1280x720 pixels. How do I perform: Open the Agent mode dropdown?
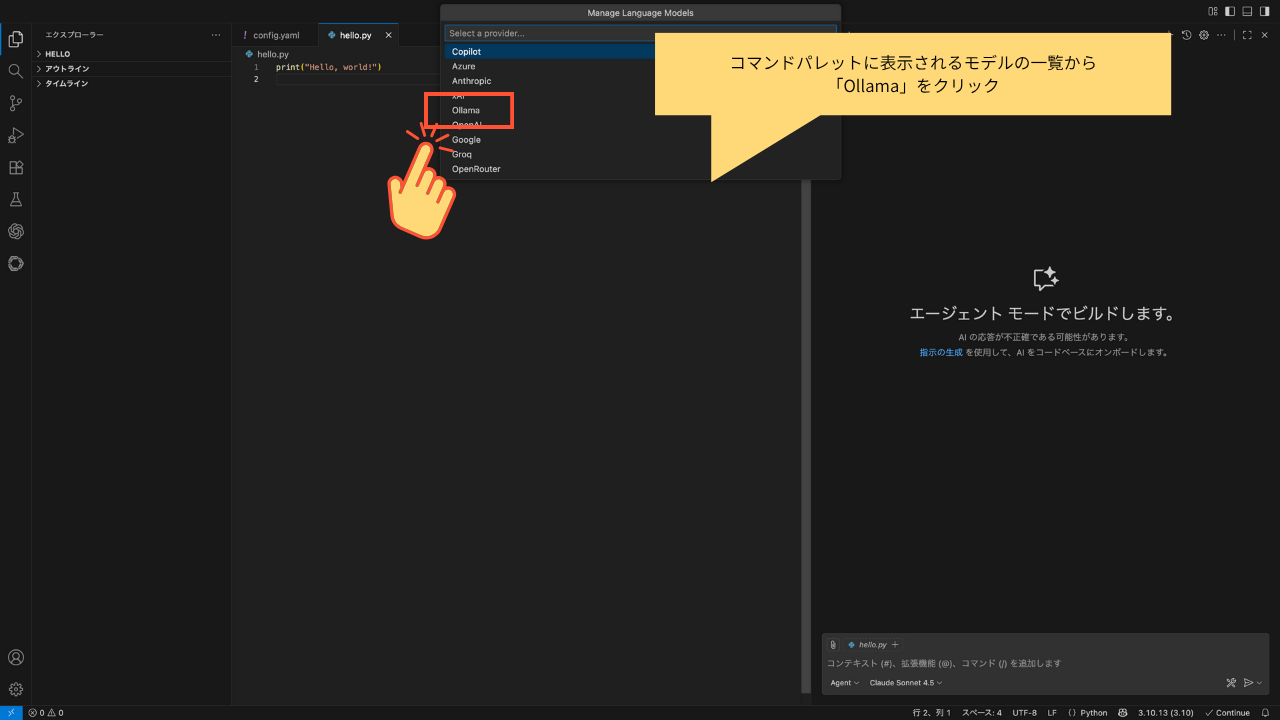(844, 682)
